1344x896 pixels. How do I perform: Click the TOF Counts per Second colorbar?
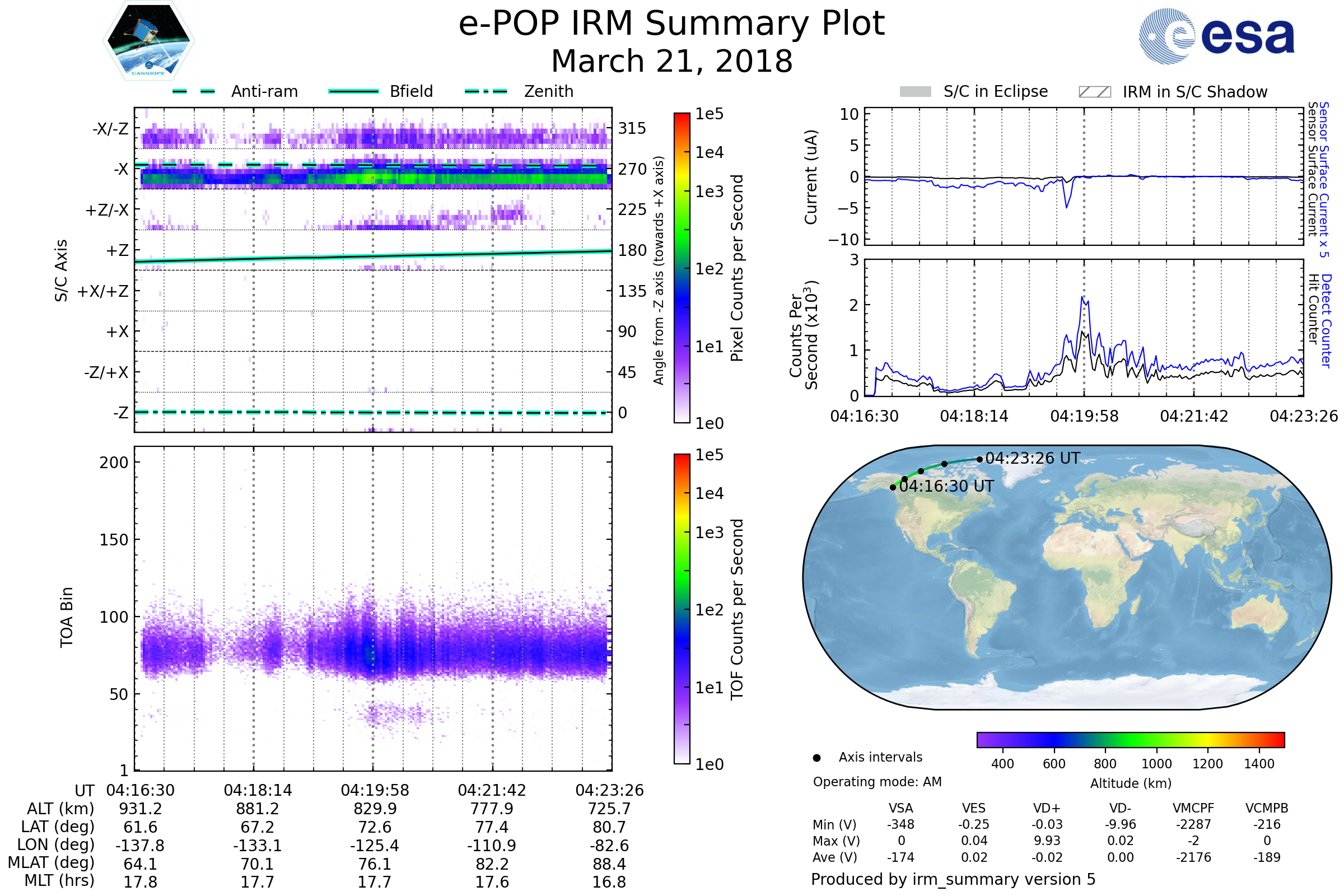point(682,609)
